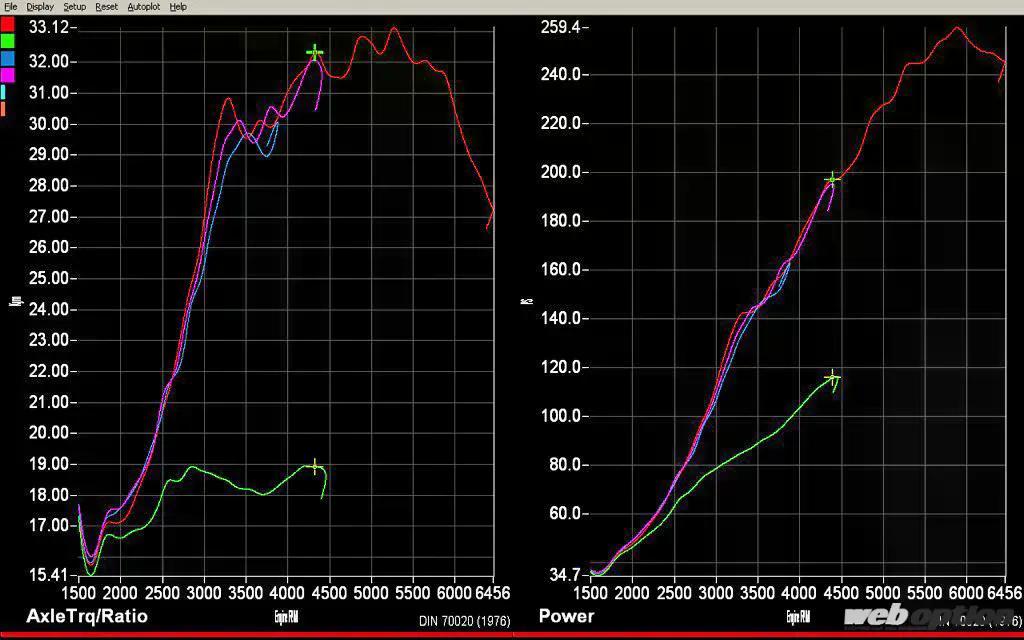The image size is (1024, 640).
Task: Open the File menu
Action: point(10,6)
